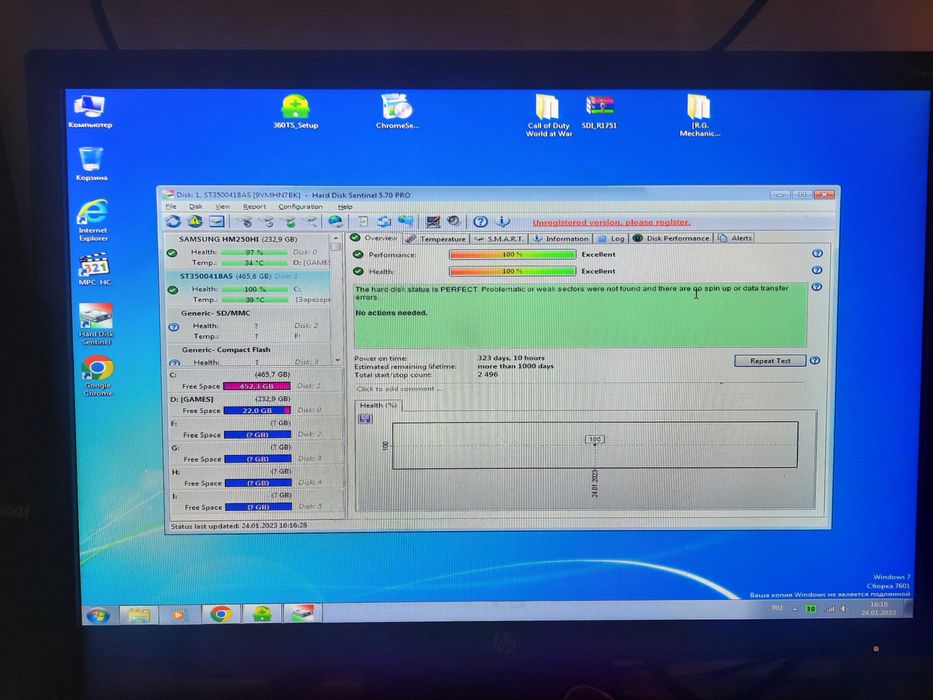Screen dimensions: 933x700
Task: Open the Report menu
Action: point(254,207)
